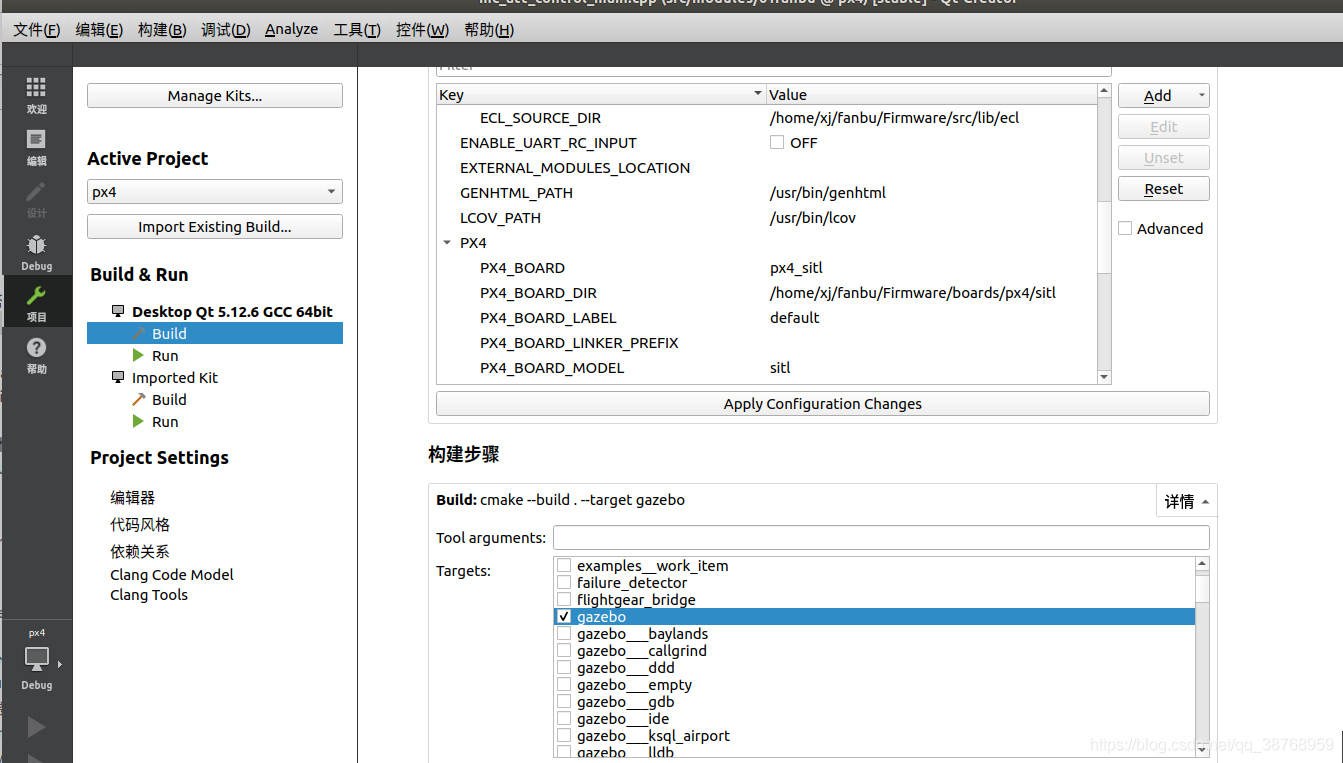The image size is (1343, 763).
Task: Click Import Existing Build... button
Action: coord(215,226)
